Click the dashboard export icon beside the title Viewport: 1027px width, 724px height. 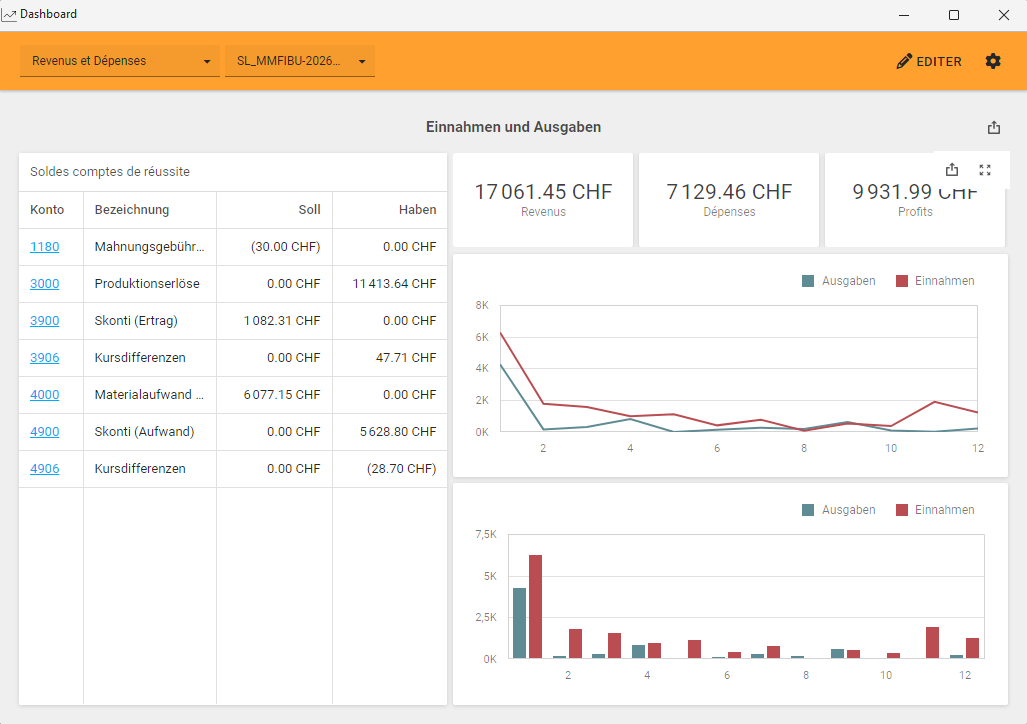point(993,128)
